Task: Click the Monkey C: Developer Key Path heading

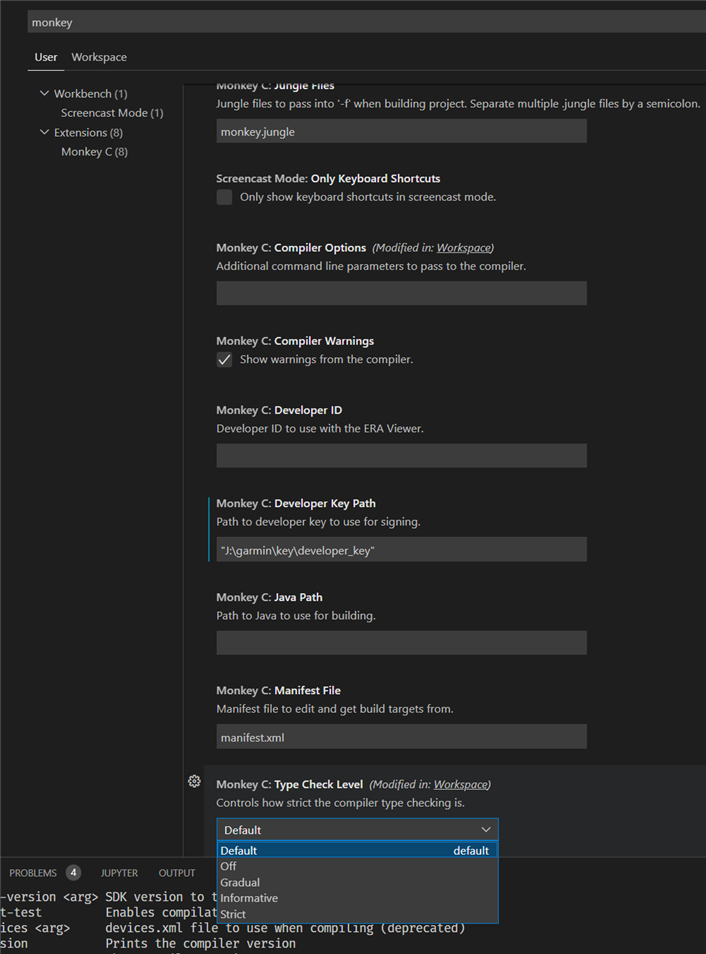Action: [296, 503]
